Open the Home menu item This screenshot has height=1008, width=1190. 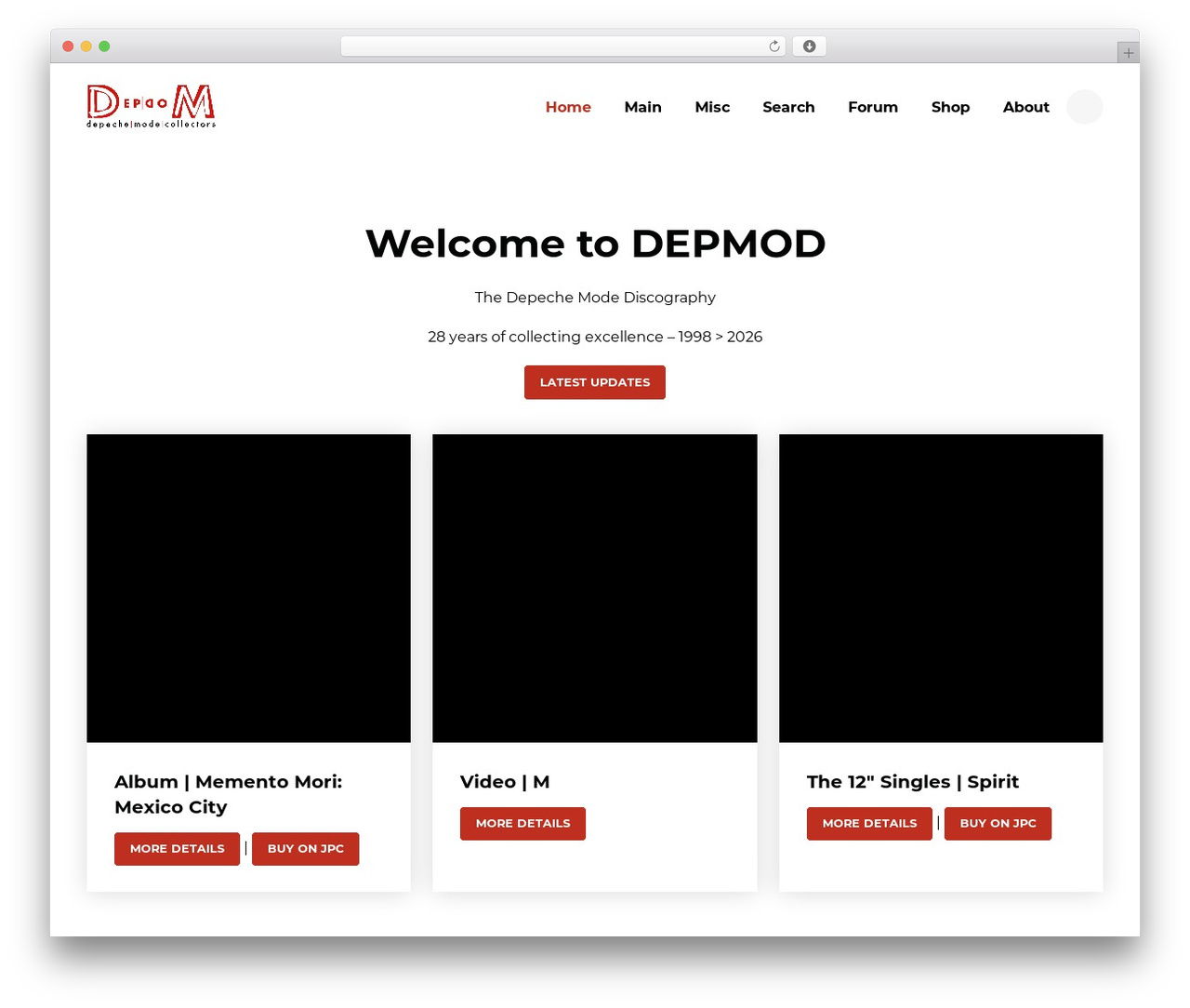pyautogui.click(x=568, y=107)
